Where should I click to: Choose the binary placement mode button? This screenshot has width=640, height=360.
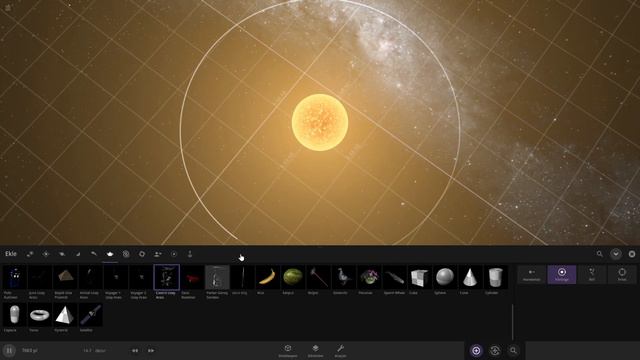point(622,274)
